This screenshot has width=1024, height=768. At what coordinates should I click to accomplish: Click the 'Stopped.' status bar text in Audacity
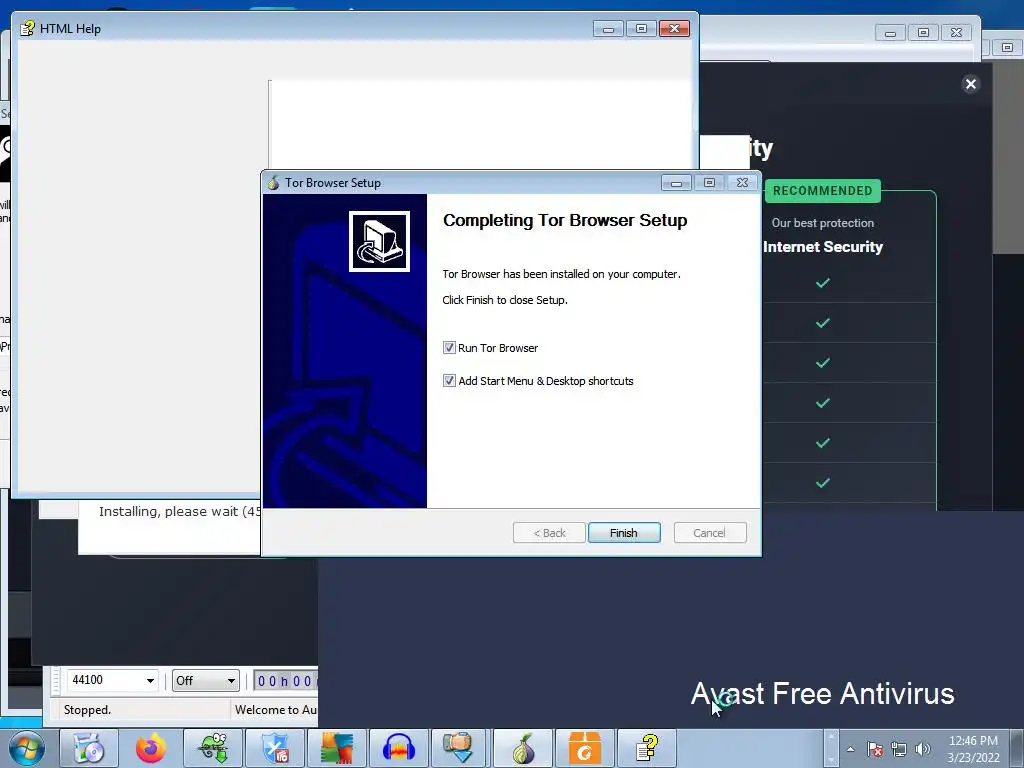(88, 710)
